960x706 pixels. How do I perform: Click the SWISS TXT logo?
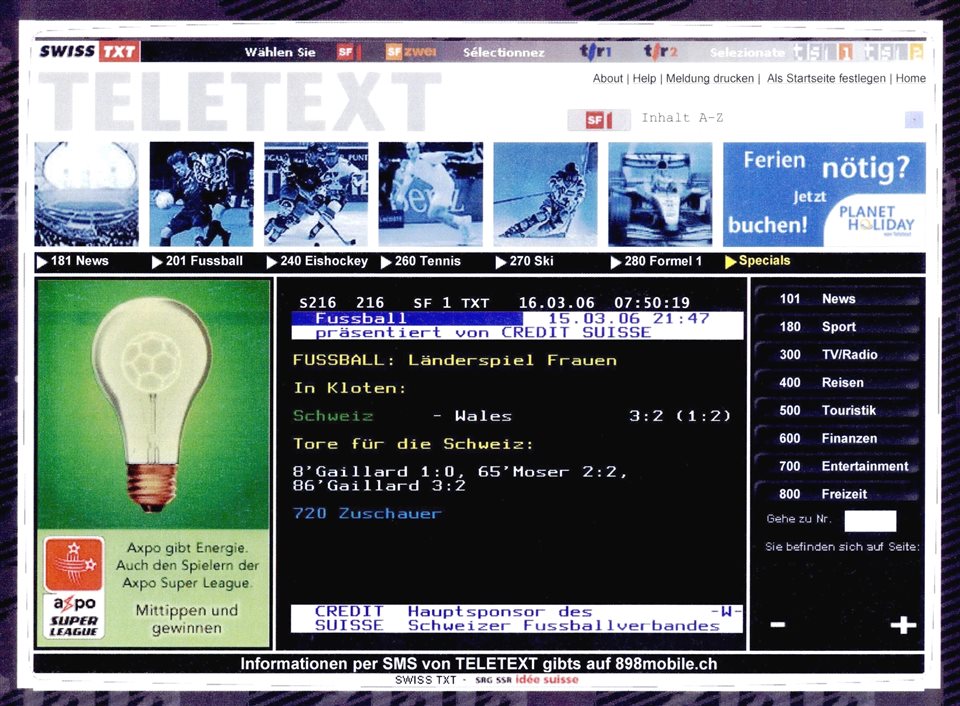(x=88, y=51)
